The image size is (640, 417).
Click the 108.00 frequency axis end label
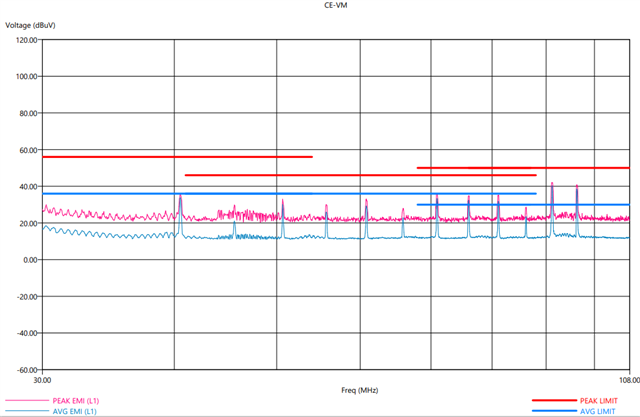[629, 380]
